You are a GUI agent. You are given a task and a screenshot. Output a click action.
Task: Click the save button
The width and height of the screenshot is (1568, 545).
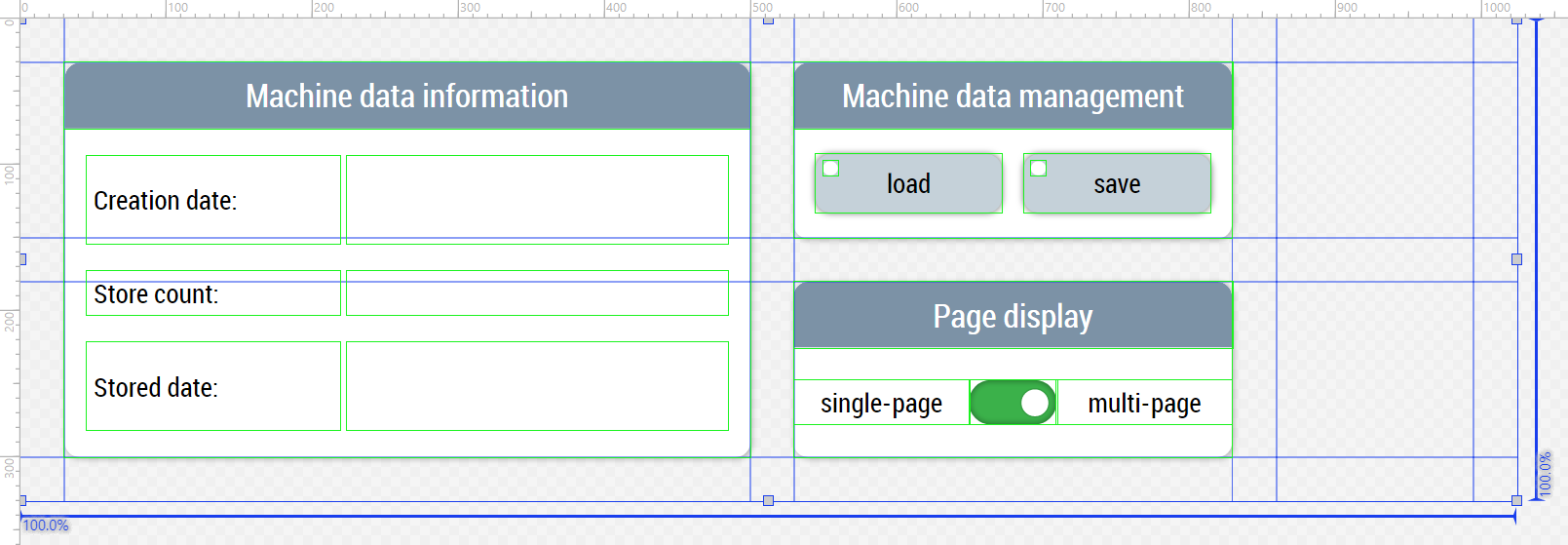point(1117,183)
